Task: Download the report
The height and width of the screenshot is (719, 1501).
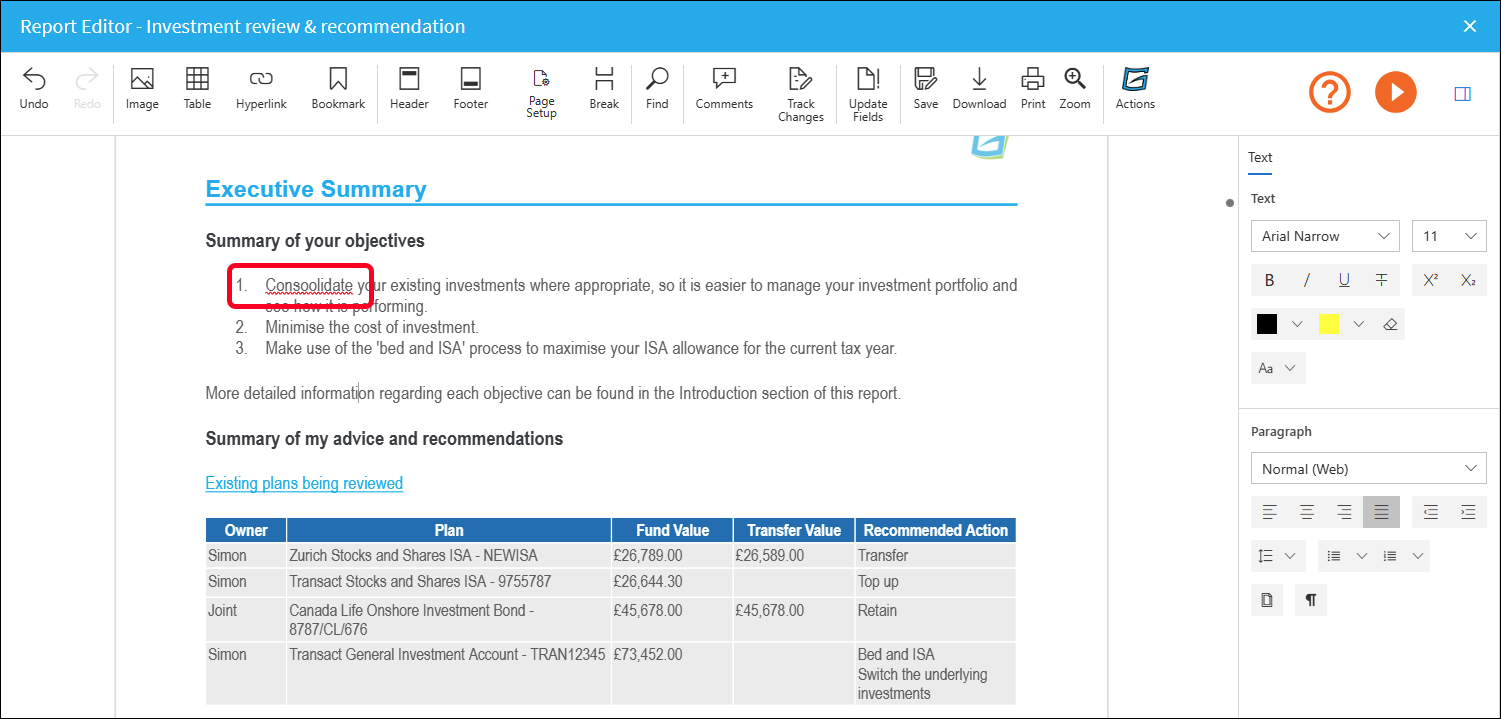Action: [979, 89]
